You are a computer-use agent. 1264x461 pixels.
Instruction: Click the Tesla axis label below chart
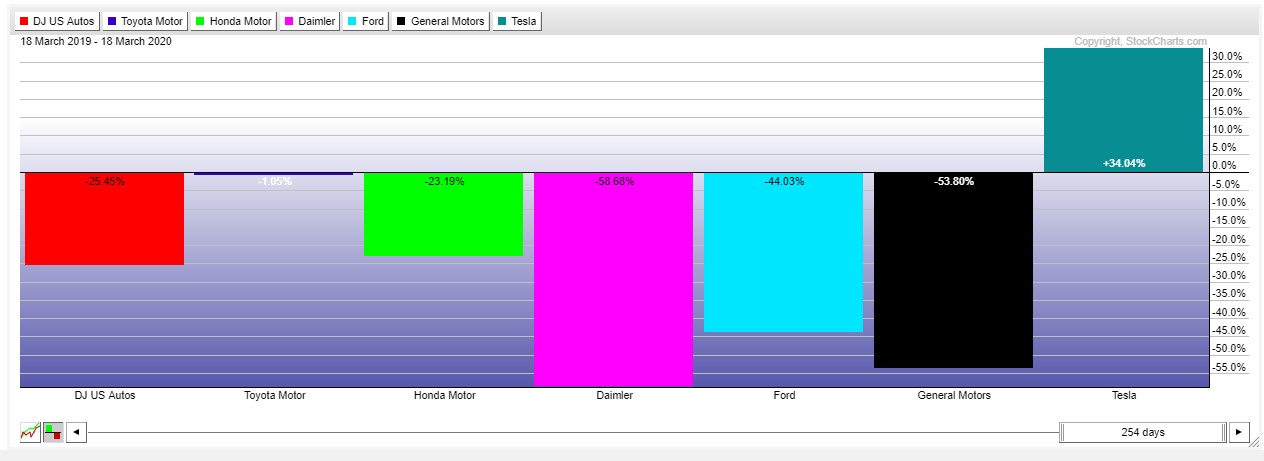1123,395
